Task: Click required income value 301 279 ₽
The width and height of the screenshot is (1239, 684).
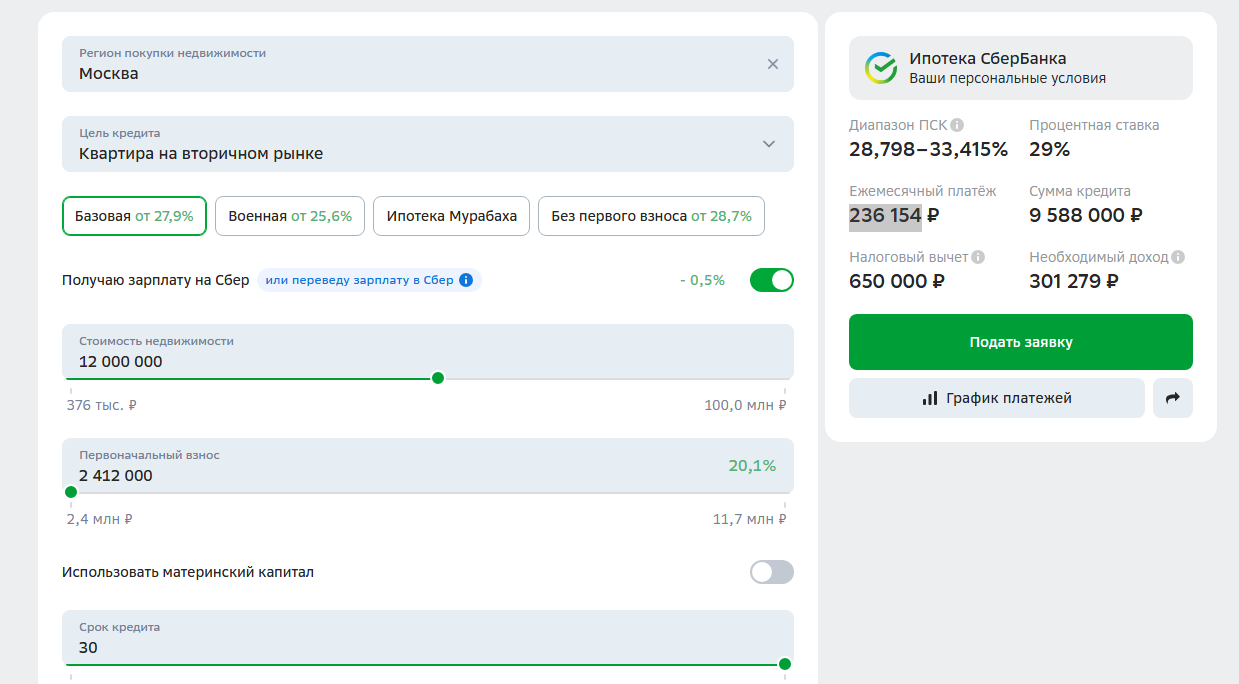Action: (x=1074, y=281)
